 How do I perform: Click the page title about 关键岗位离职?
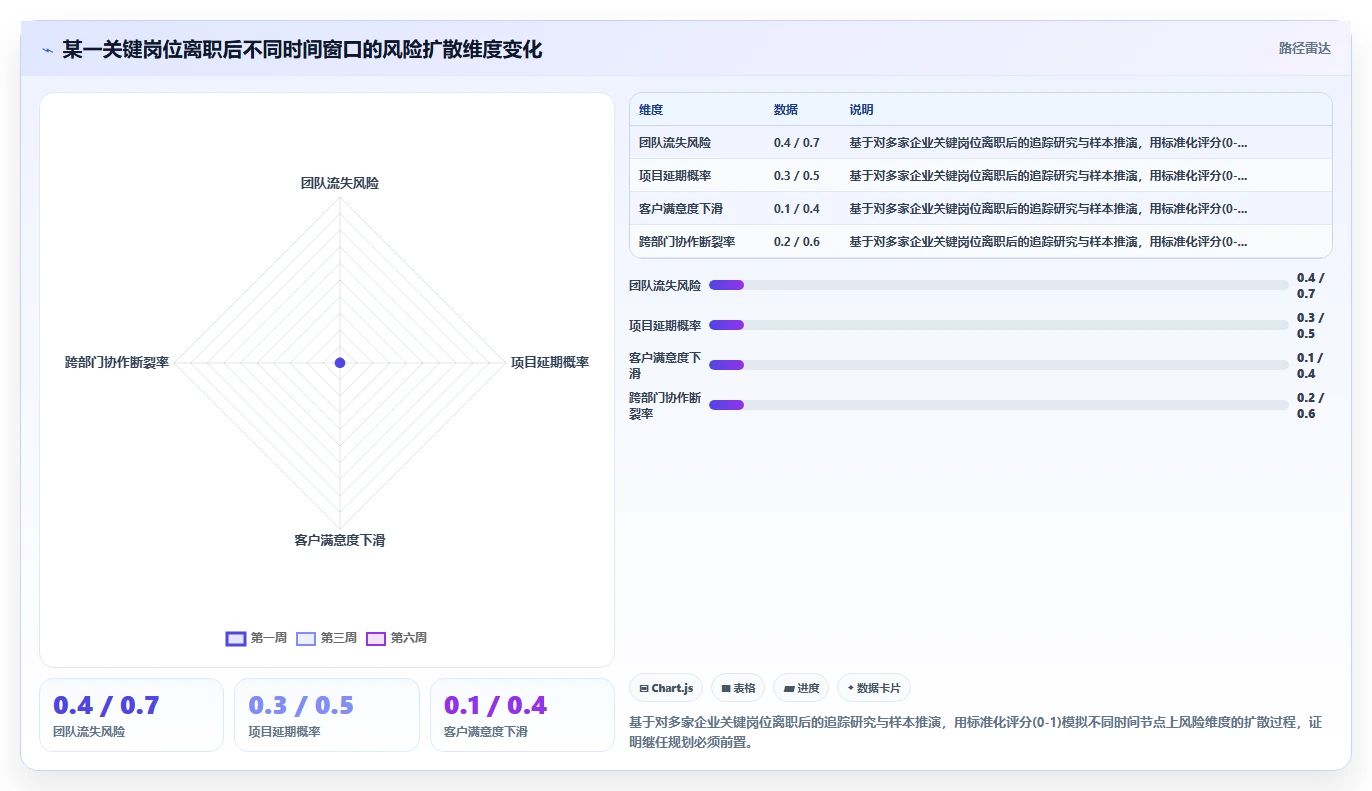point(302,49)
